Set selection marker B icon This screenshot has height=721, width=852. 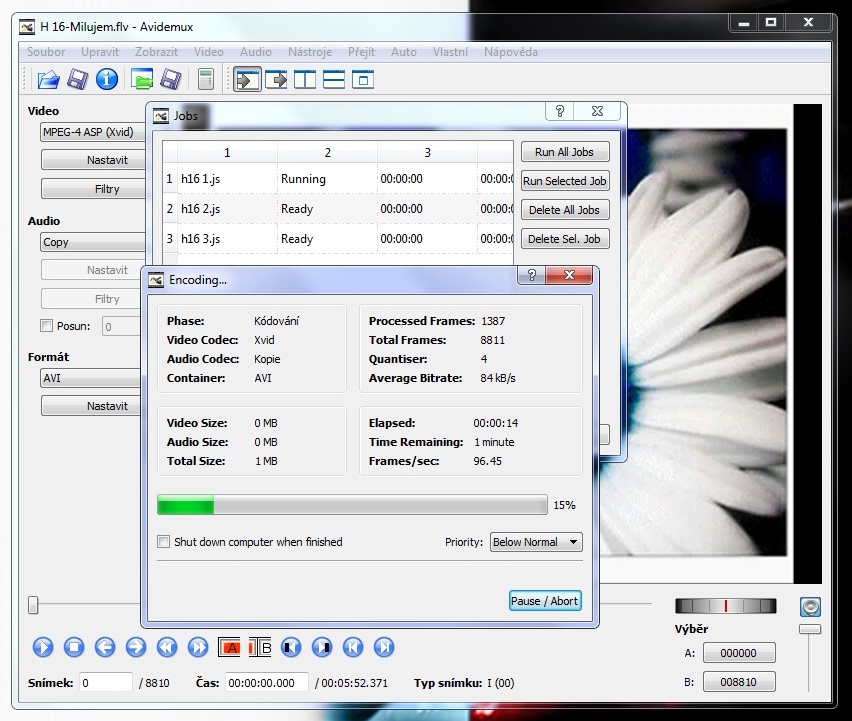(260, 647)
